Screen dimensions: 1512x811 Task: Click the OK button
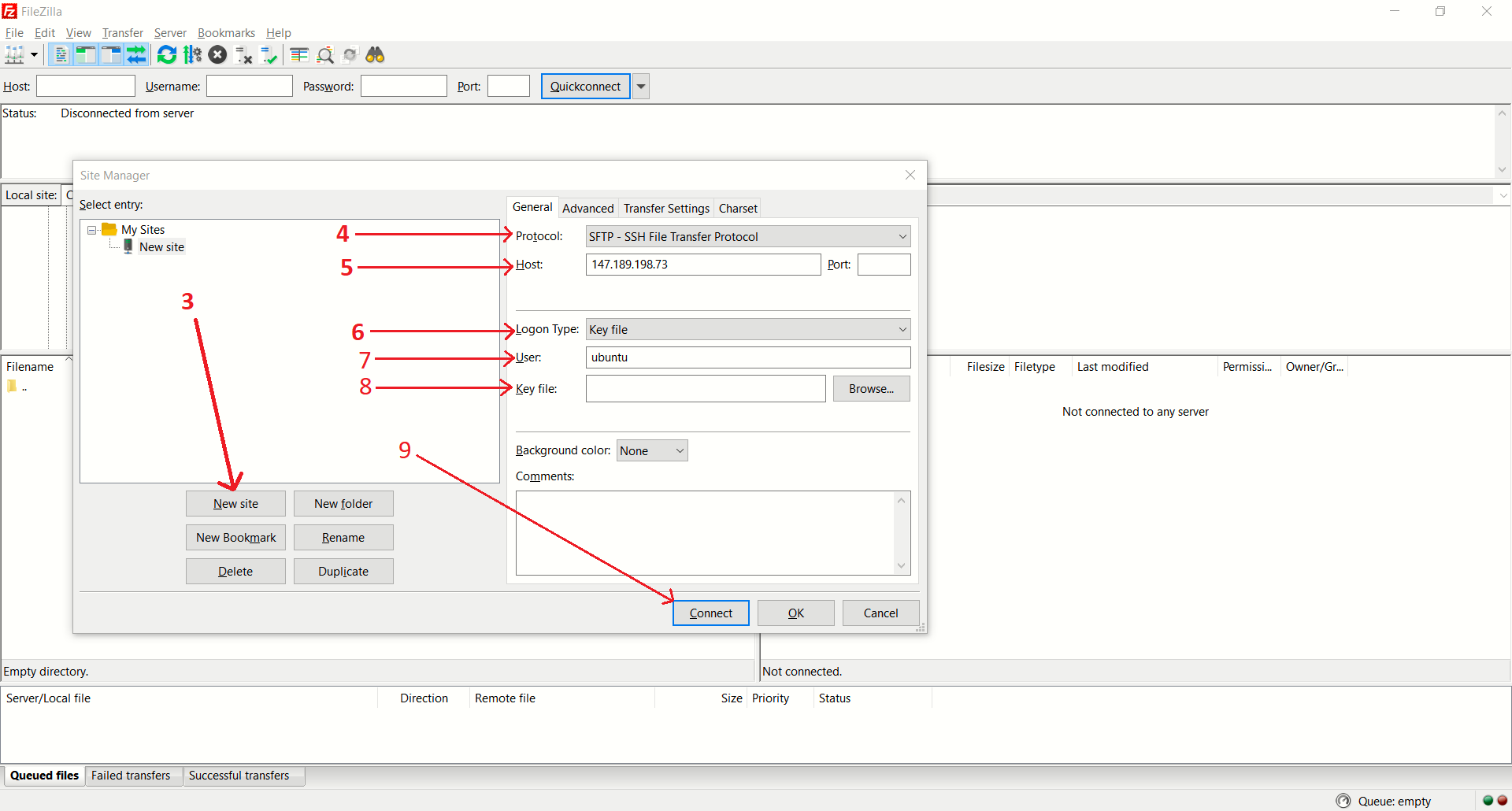pyautogui.click(x=796, y=613)
